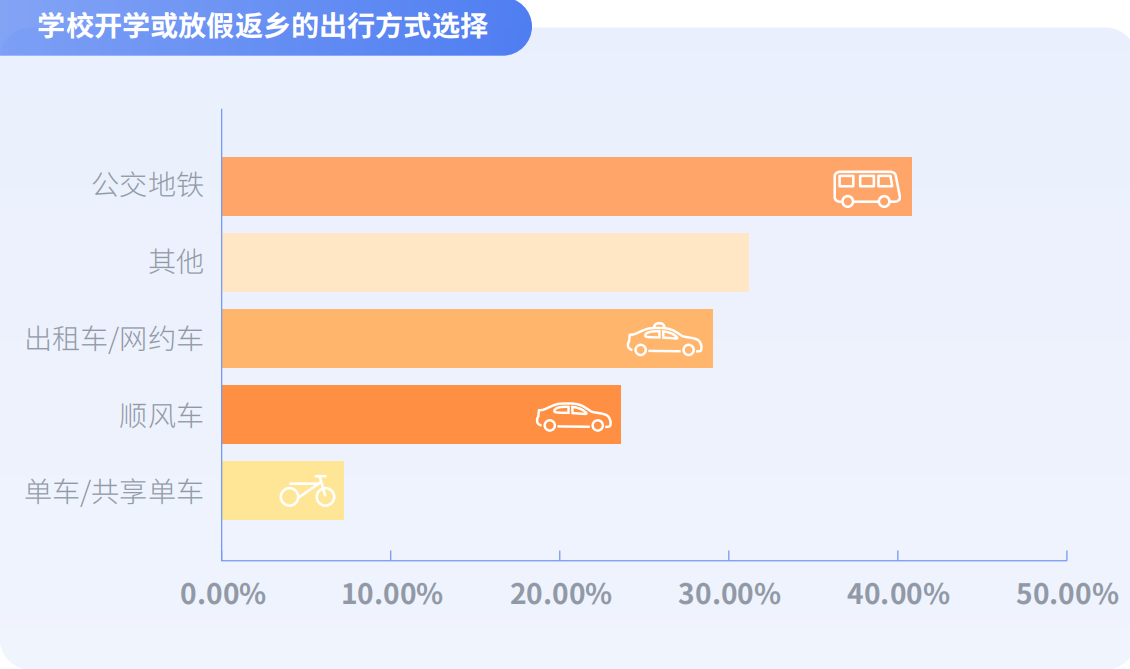Click the 单车/共享单车 category label
1130x669 pixels.
coord(115,491)
